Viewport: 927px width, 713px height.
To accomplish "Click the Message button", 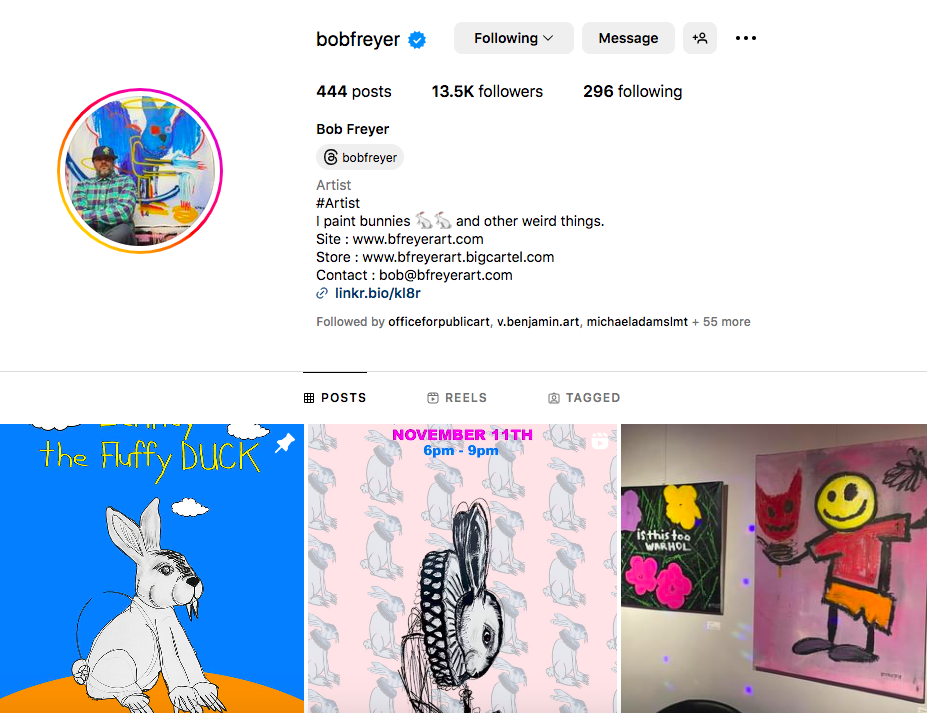I will click(x=628, y=38).
